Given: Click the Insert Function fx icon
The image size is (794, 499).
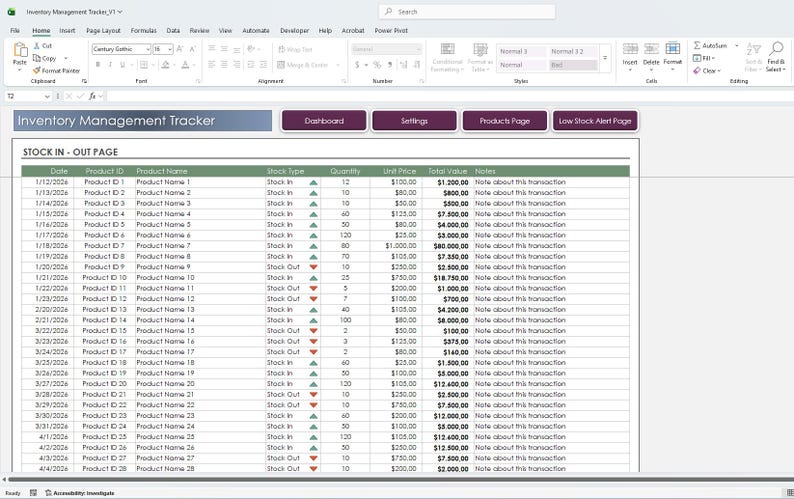Looking at the screenshot, I should click(x=92, y=96).
